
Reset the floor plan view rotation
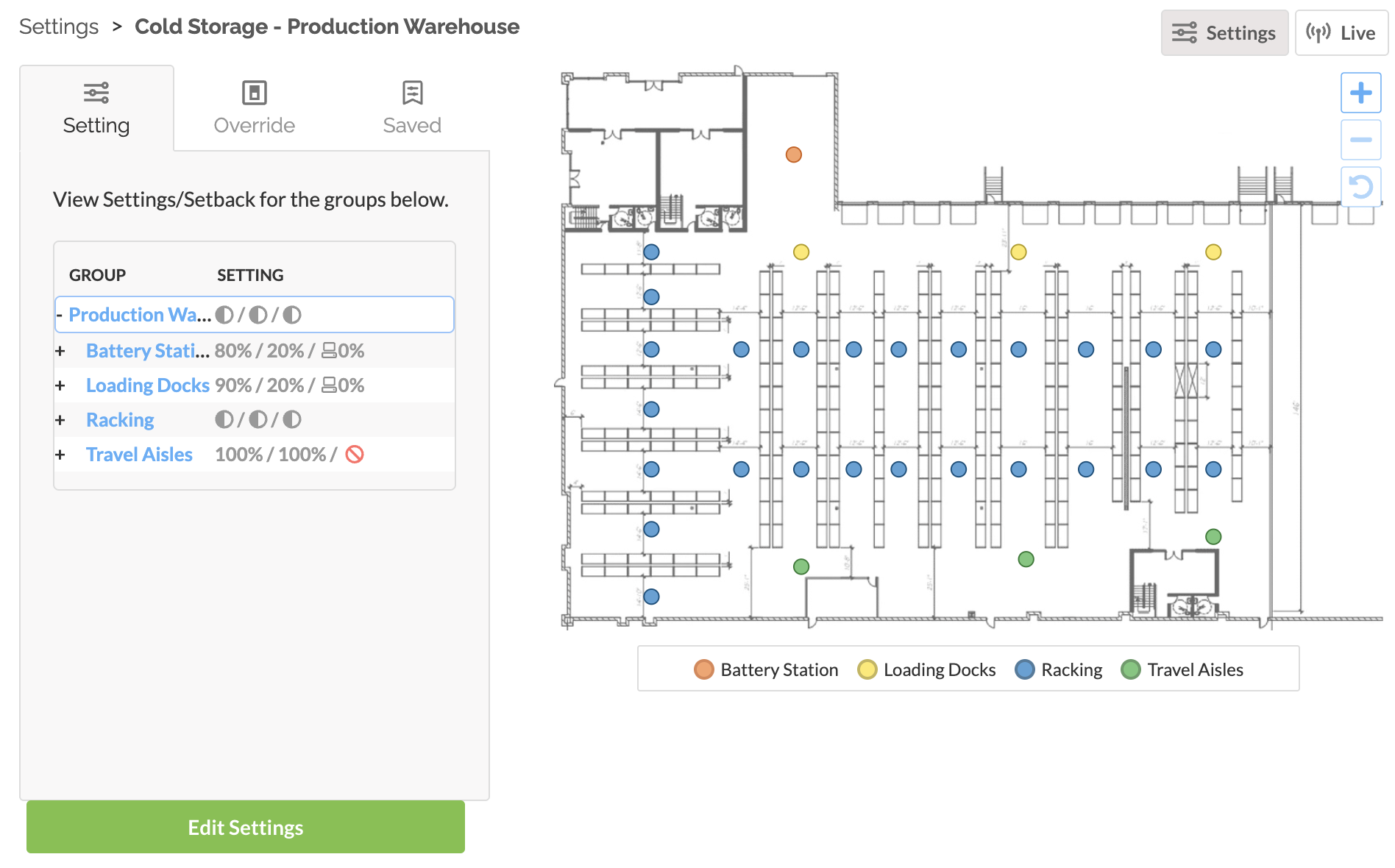coord(1360,187)
